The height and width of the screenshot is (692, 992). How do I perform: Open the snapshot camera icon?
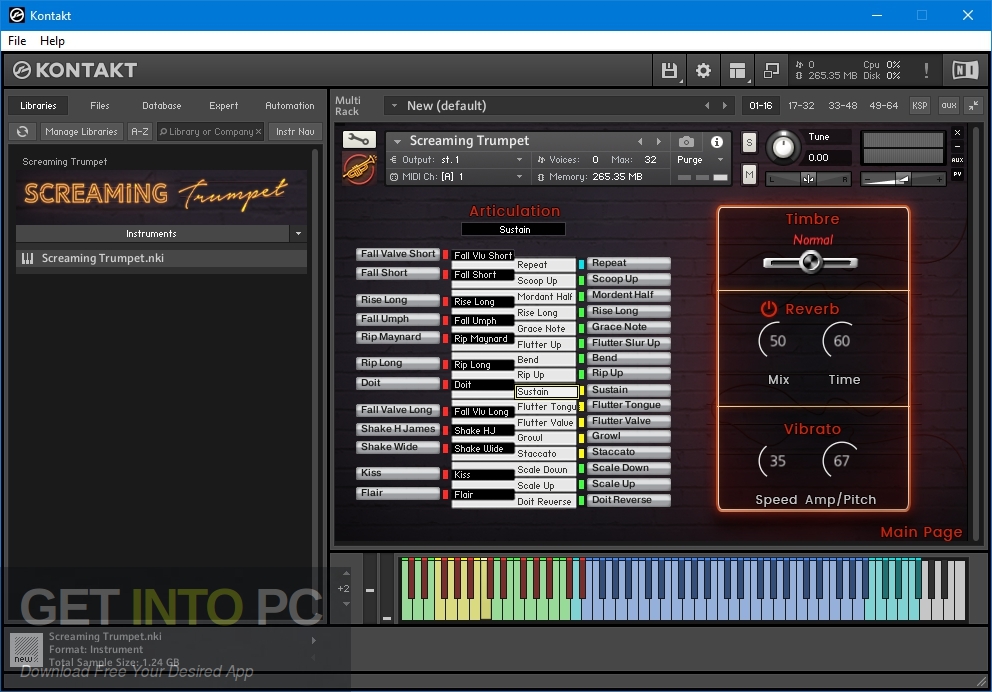tap(686, 141)
